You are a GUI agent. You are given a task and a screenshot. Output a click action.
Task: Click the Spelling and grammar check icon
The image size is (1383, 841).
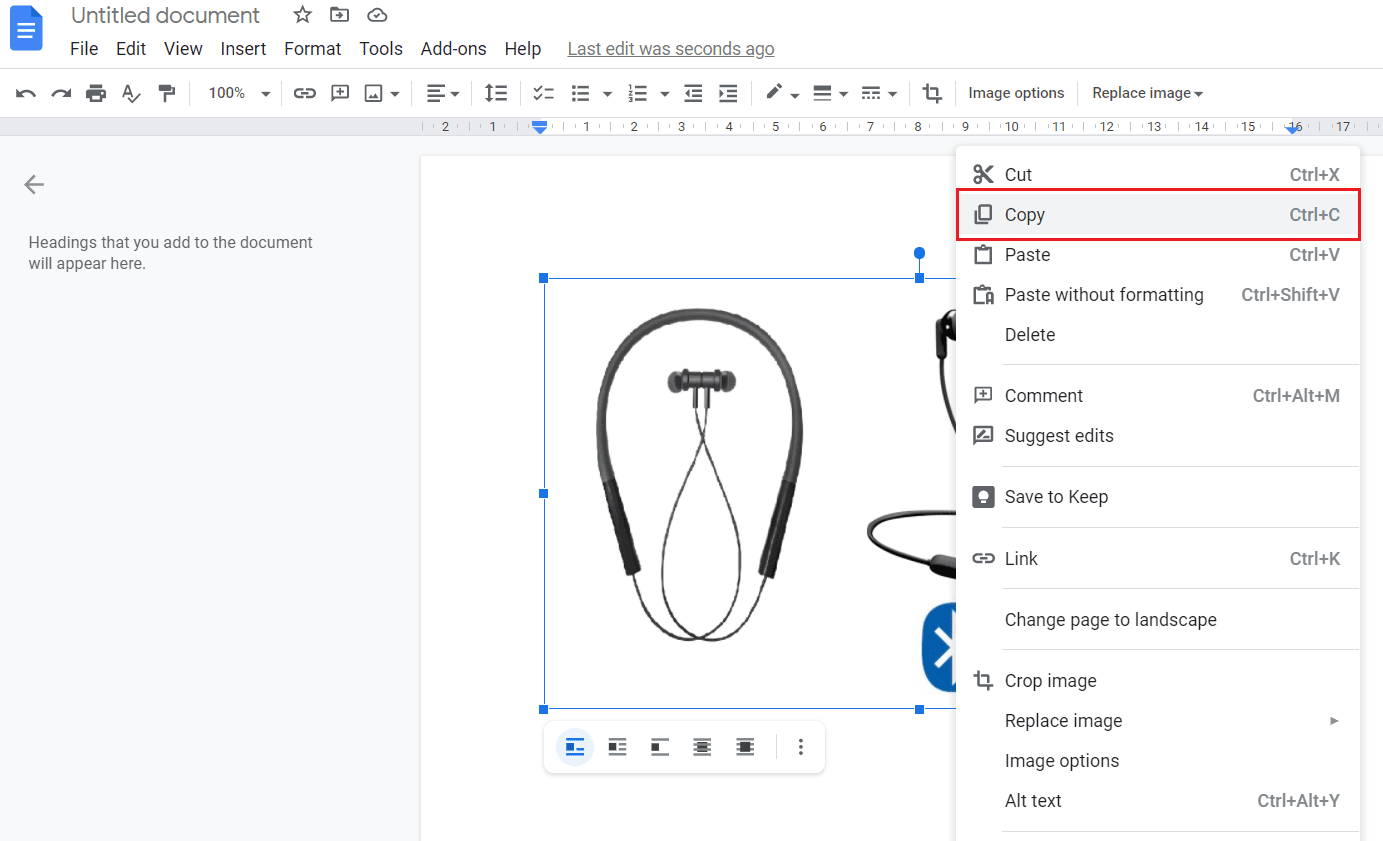point(131,93)
